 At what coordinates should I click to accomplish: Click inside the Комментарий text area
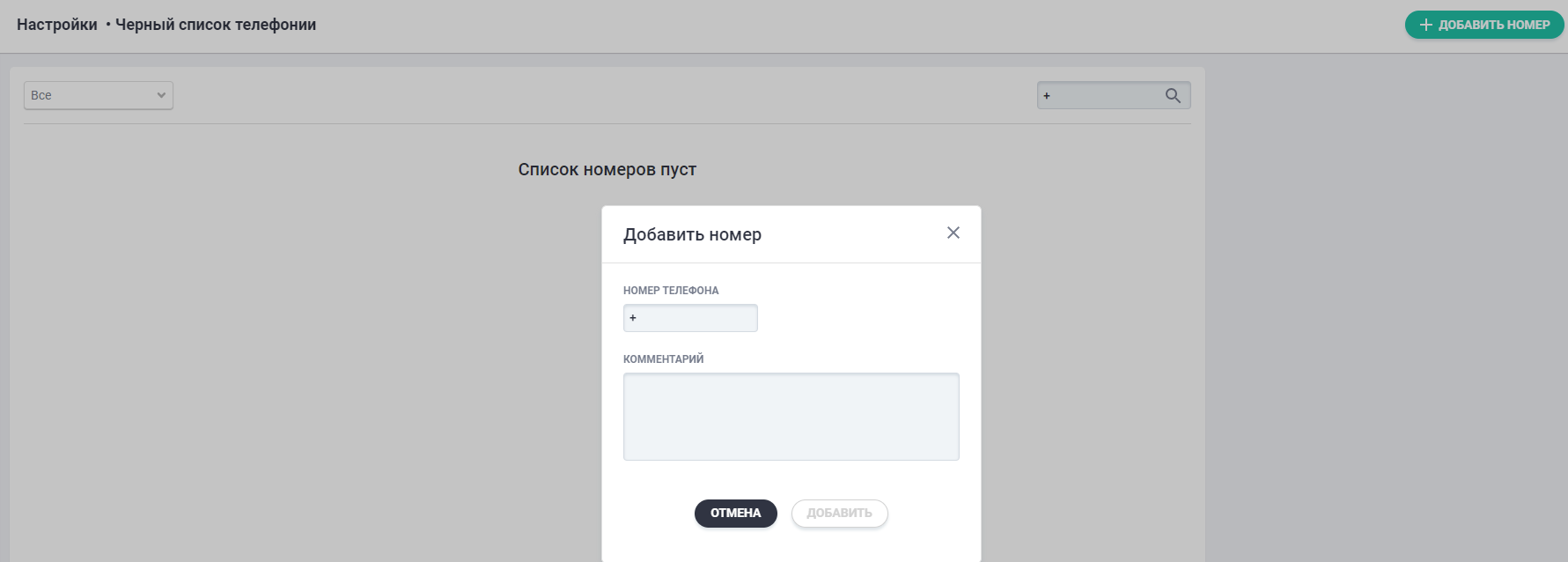[x=791, y=416]
